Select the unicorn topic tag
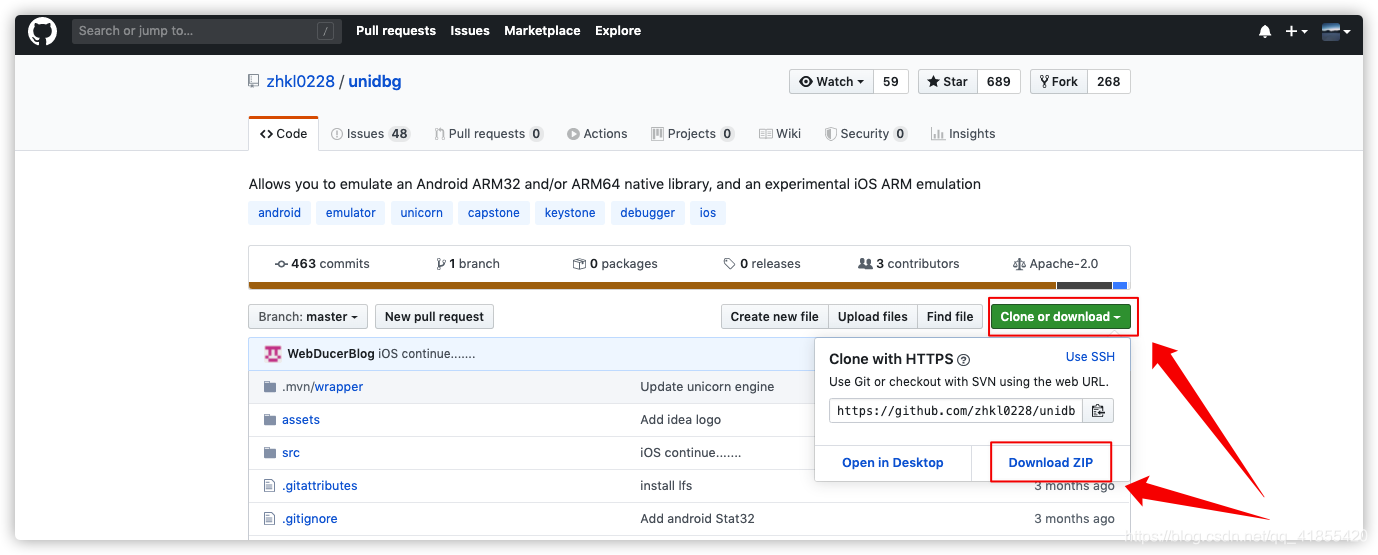1378x555 pixels. pos(421,213)
